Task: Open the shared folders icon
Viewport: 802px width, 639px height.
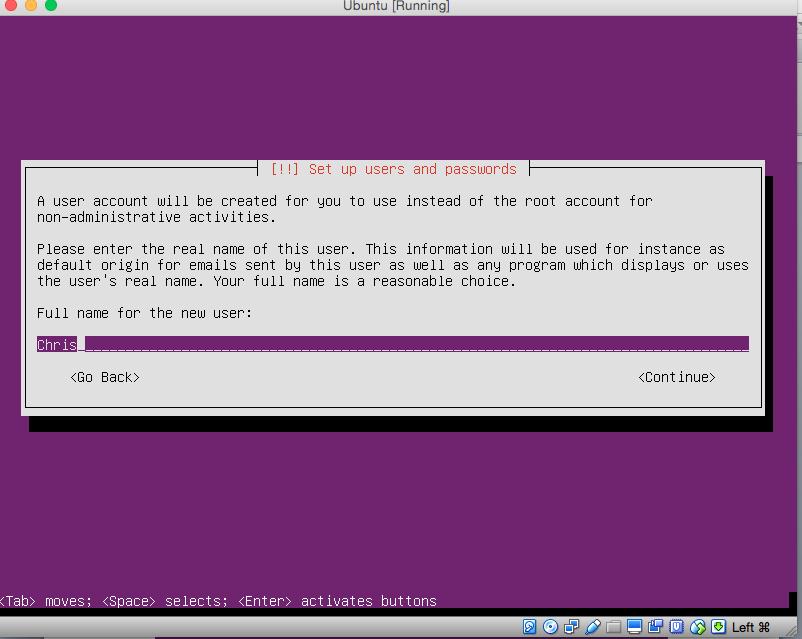Action: [x=612, y=626]
